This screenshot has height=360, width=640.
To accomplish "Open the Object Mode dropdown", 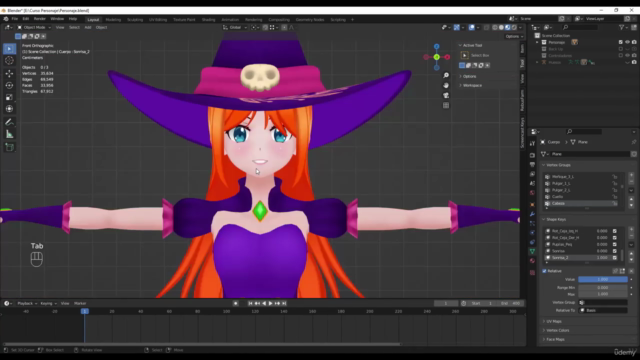I will [x=34, y=27].
